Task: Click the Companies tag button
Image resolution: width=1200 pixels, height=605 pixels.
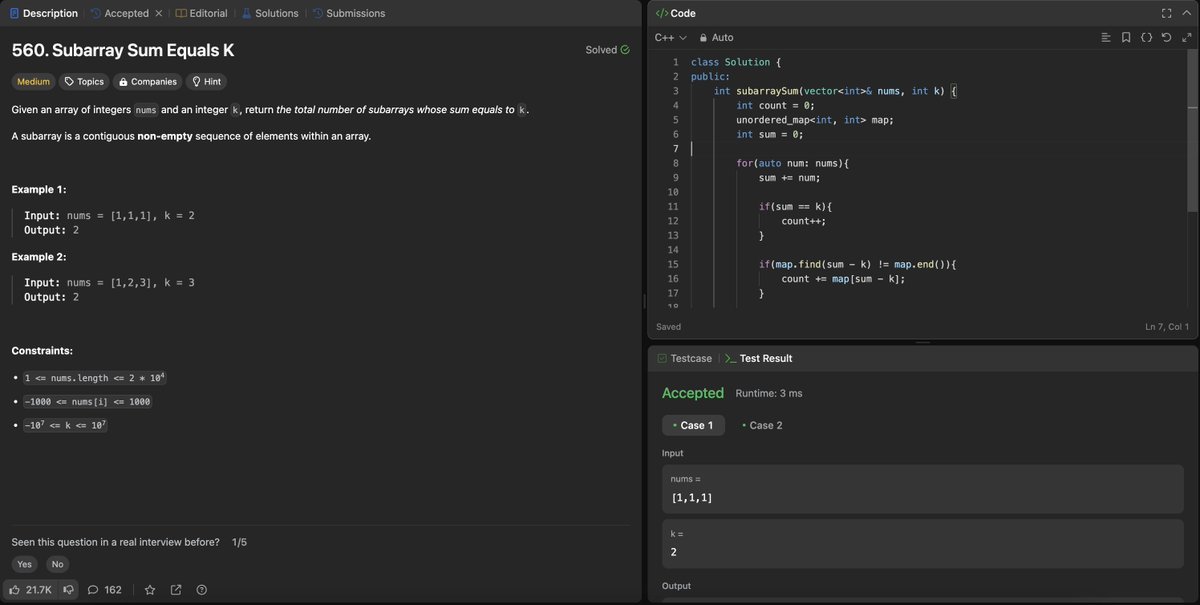Action: tap(147, 82)
